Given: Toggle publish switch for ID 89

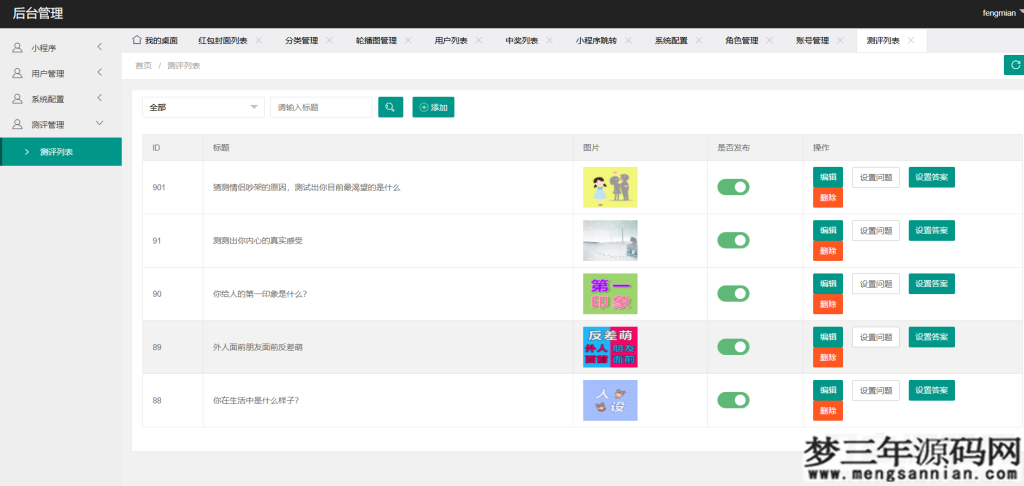Looking at the screenshot, I should pyautogui.click(x=733, y=347).
